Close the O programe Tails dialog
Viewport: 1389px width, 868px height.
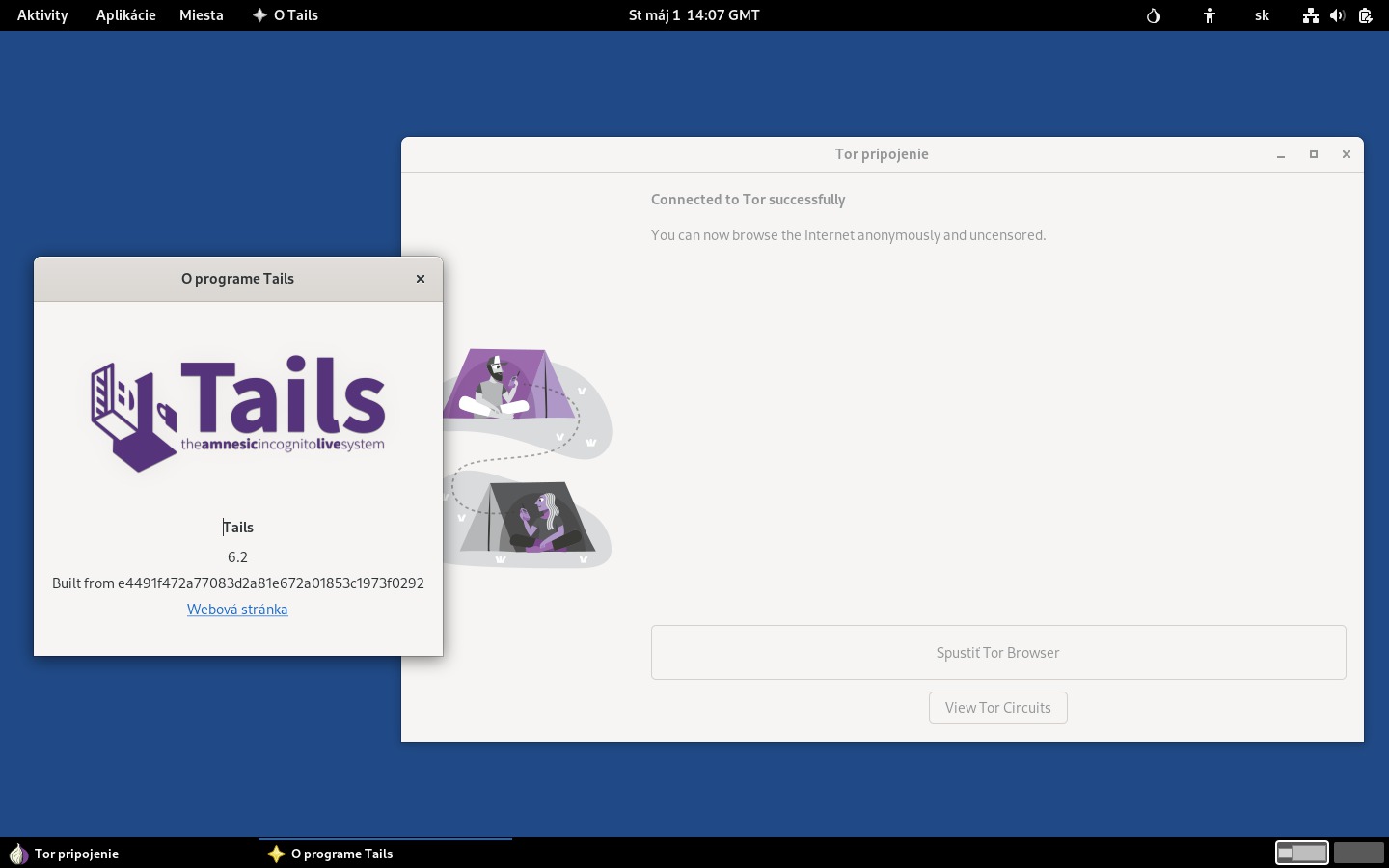(421, 279)
